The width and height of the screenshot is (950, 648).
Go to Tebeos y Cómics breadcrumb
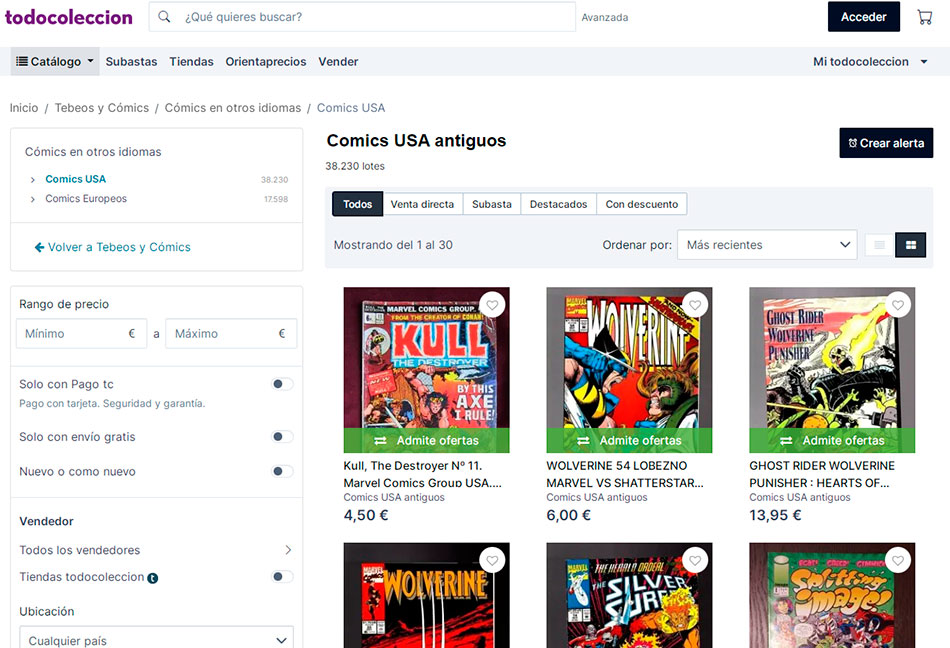click(102, 108)
